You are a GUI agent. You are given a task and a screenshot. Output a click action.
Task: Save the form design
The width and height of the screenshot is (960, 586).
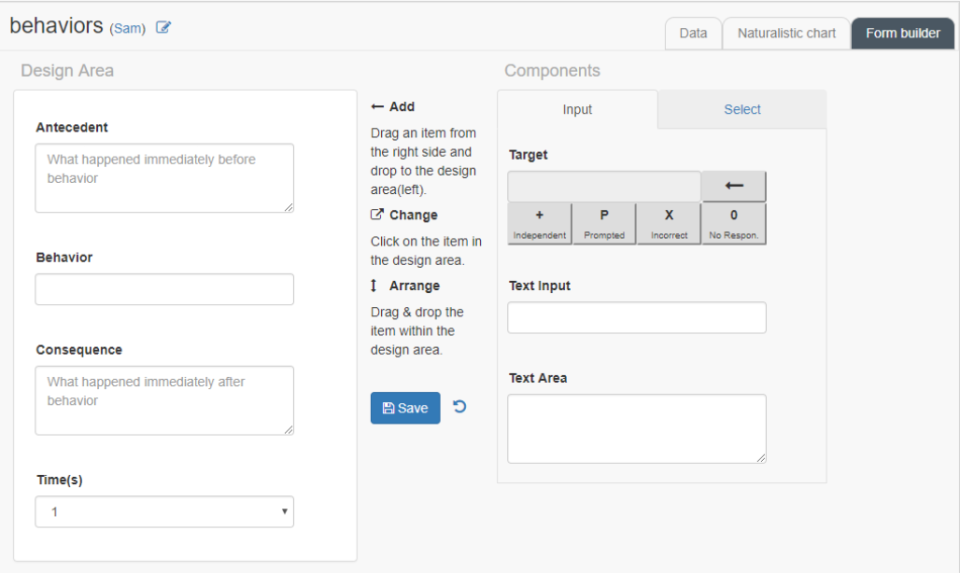[405, 407]
